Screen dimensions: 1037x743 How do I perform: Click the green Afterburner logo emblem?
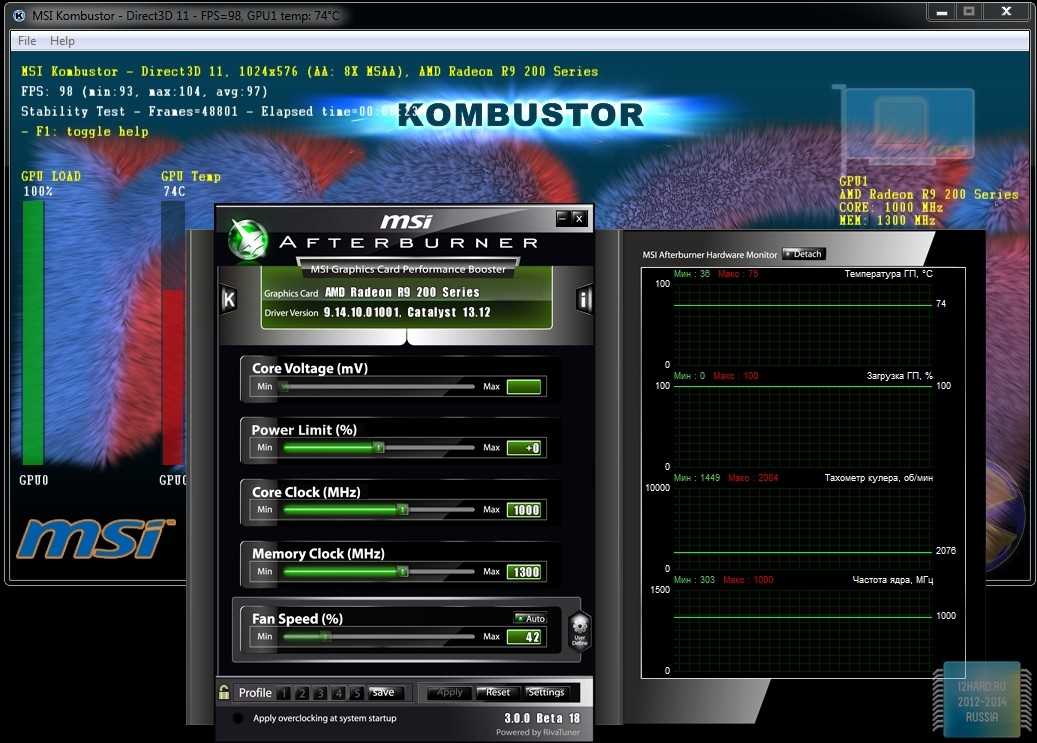coord(247,239)
